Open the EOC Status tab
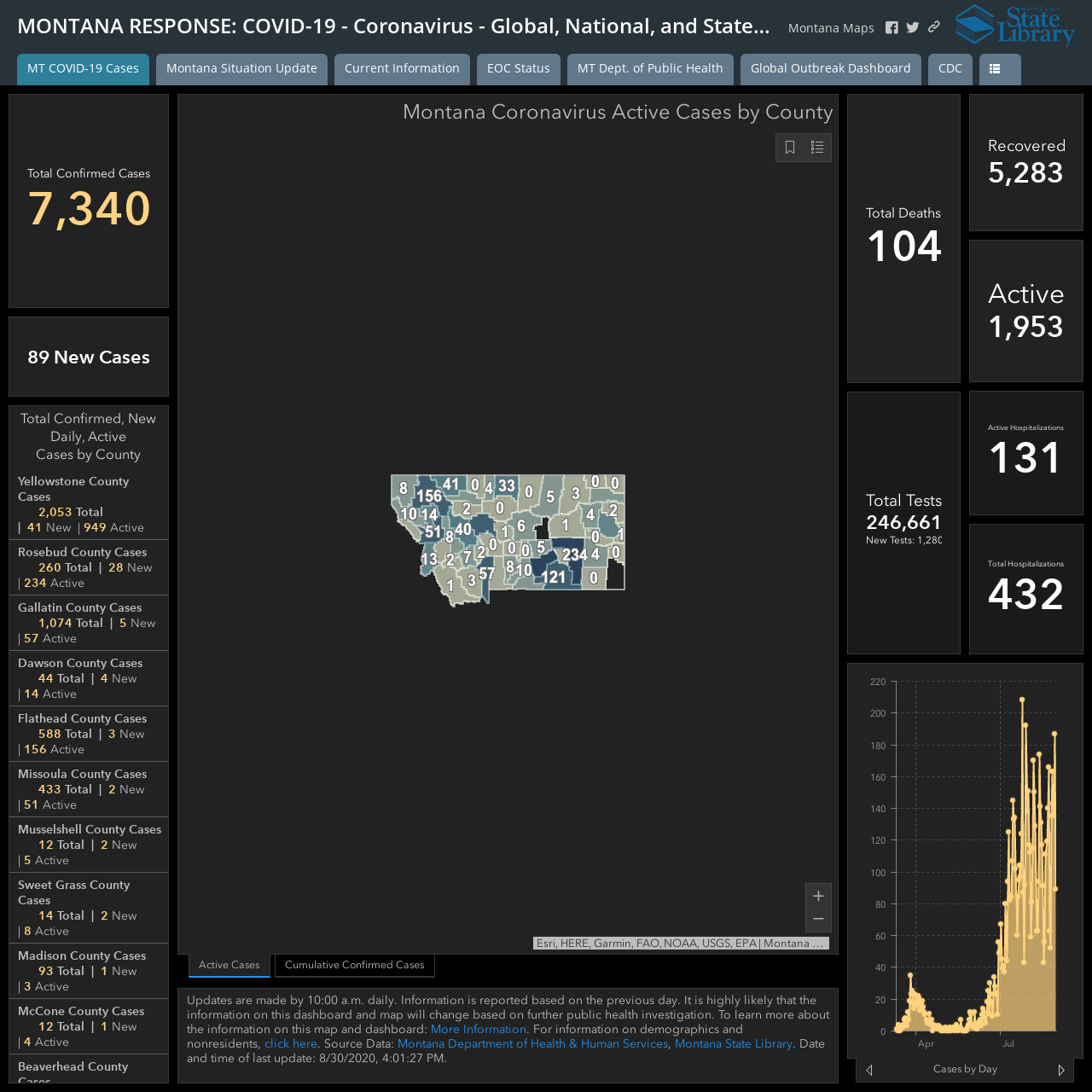The width and height of the screenshot is (1092, 1092). [519, 69]
